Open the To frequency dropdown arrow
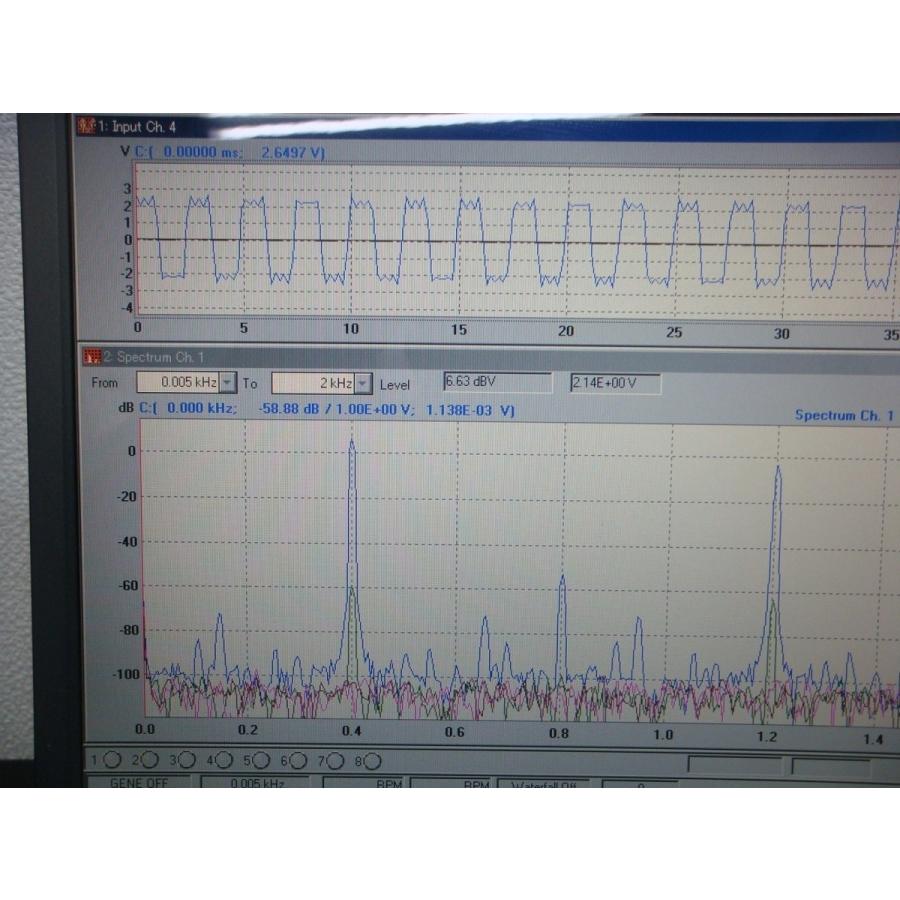The height and width of the screenshot is (900, 900). click(x=363, y=383)
